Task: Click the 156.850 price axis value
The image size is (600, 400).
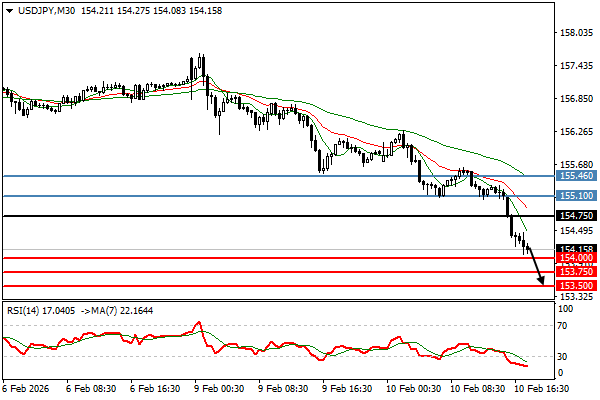Action: (572, 99)
